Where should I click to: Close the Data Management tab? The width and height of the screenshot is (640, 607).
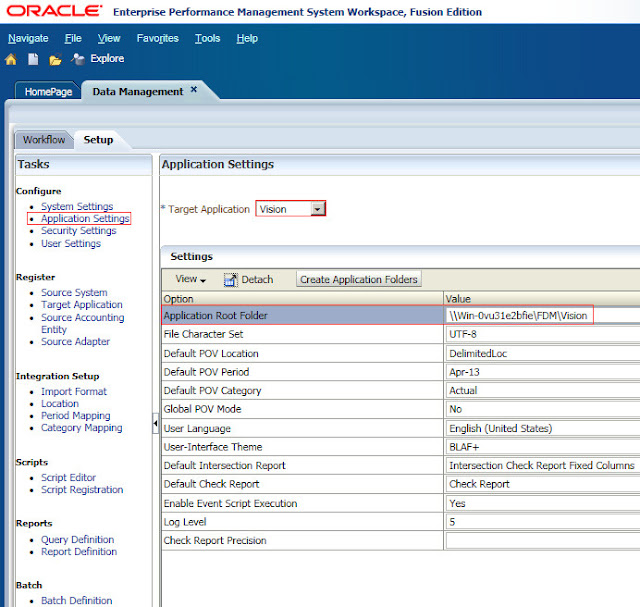[194, 89]
